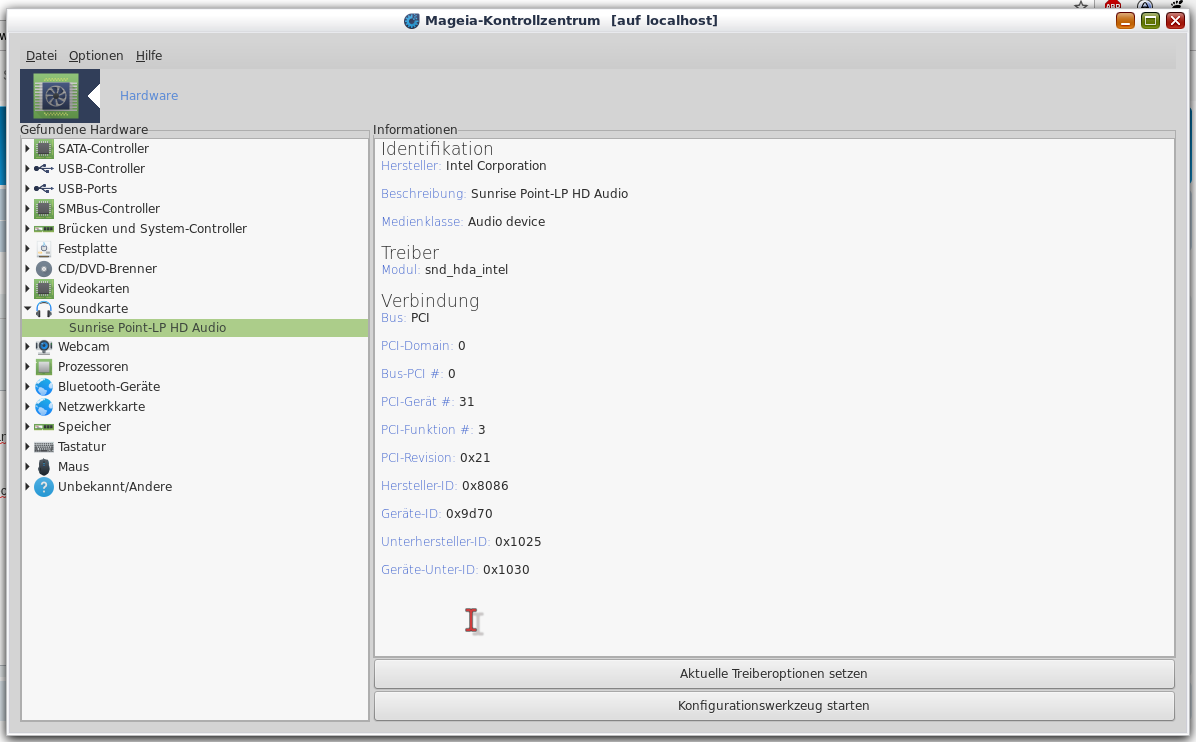Click the Webcam icon
The image size is (1196, 742).
coord(44,347)
